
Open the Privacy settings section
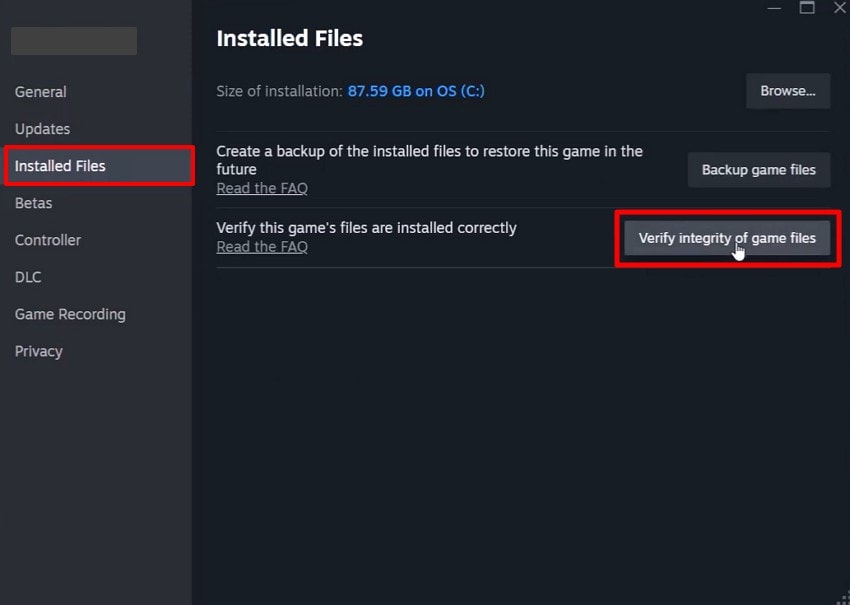(x=38, y=351)
